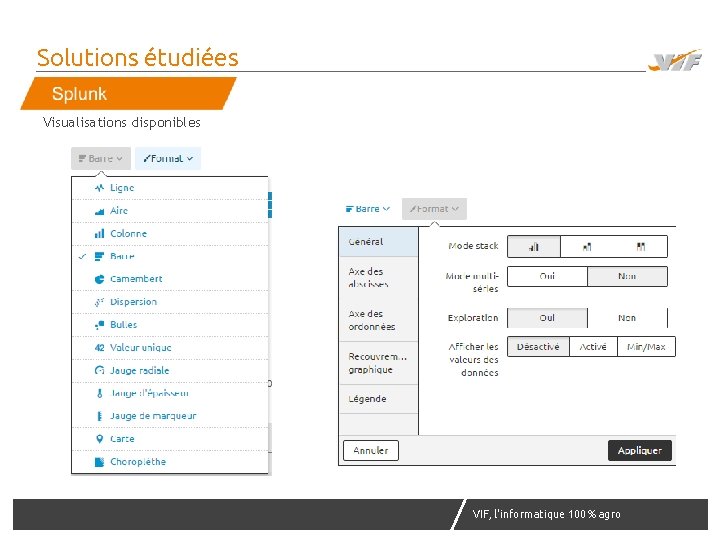Select Valeur unique visualization entry
The width and height of the screenshot is (720, 540).
pyautogui.click(x=170, y=348)
